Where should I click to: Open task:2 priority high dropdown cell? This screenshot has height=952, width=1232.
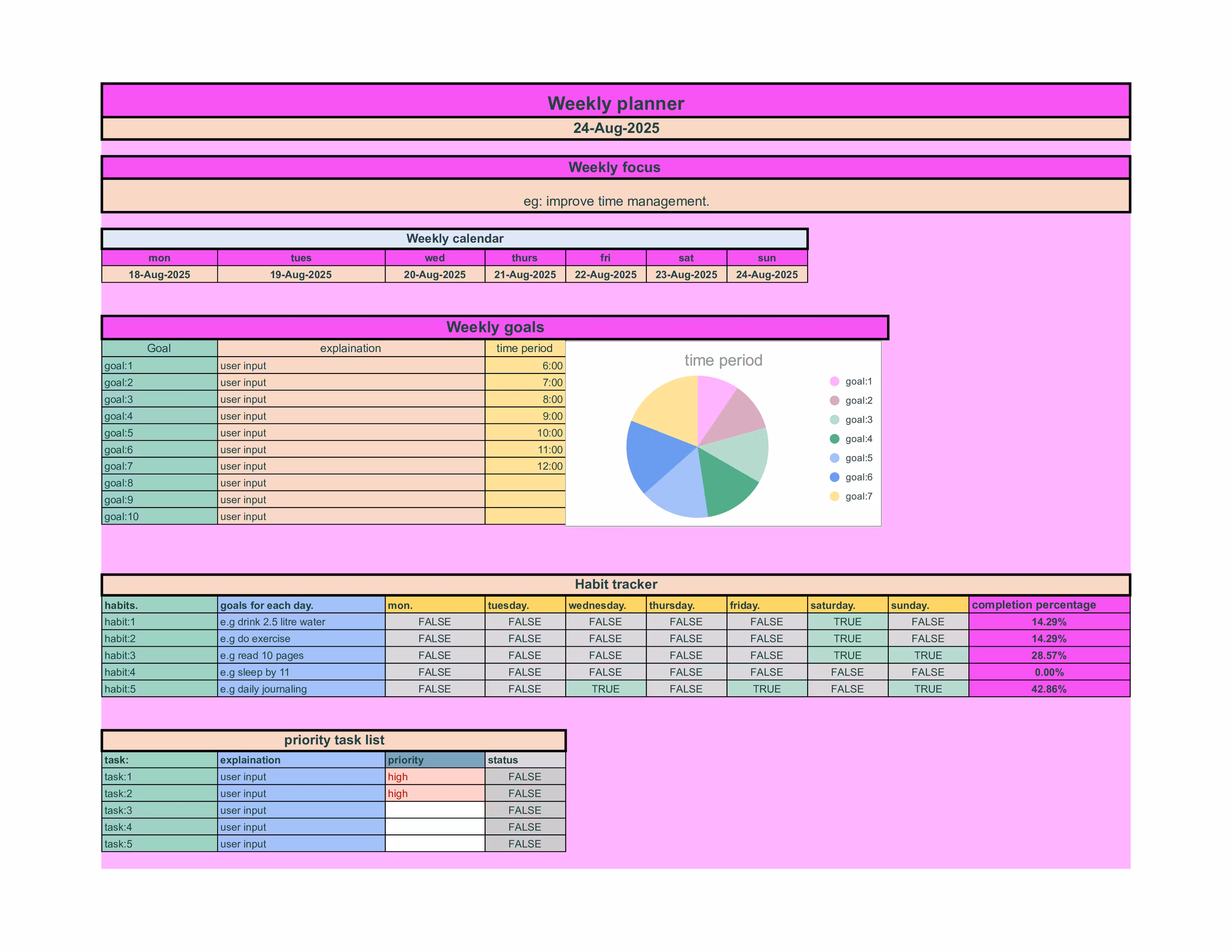[x=434, y=794]
